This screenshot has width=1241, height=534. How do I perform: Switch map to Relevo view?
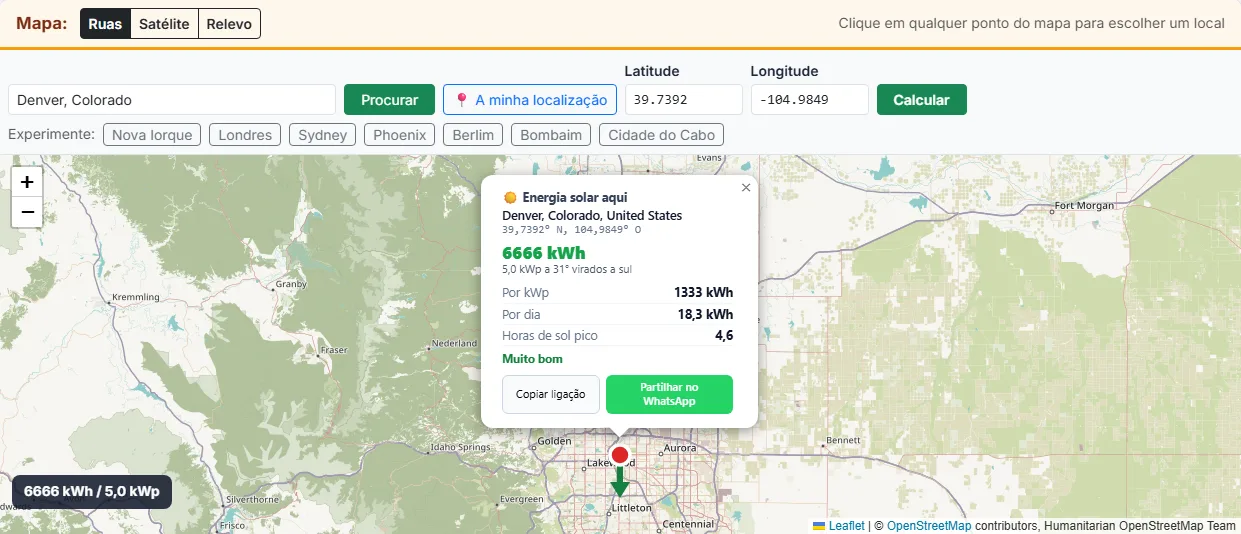[229, 24]
